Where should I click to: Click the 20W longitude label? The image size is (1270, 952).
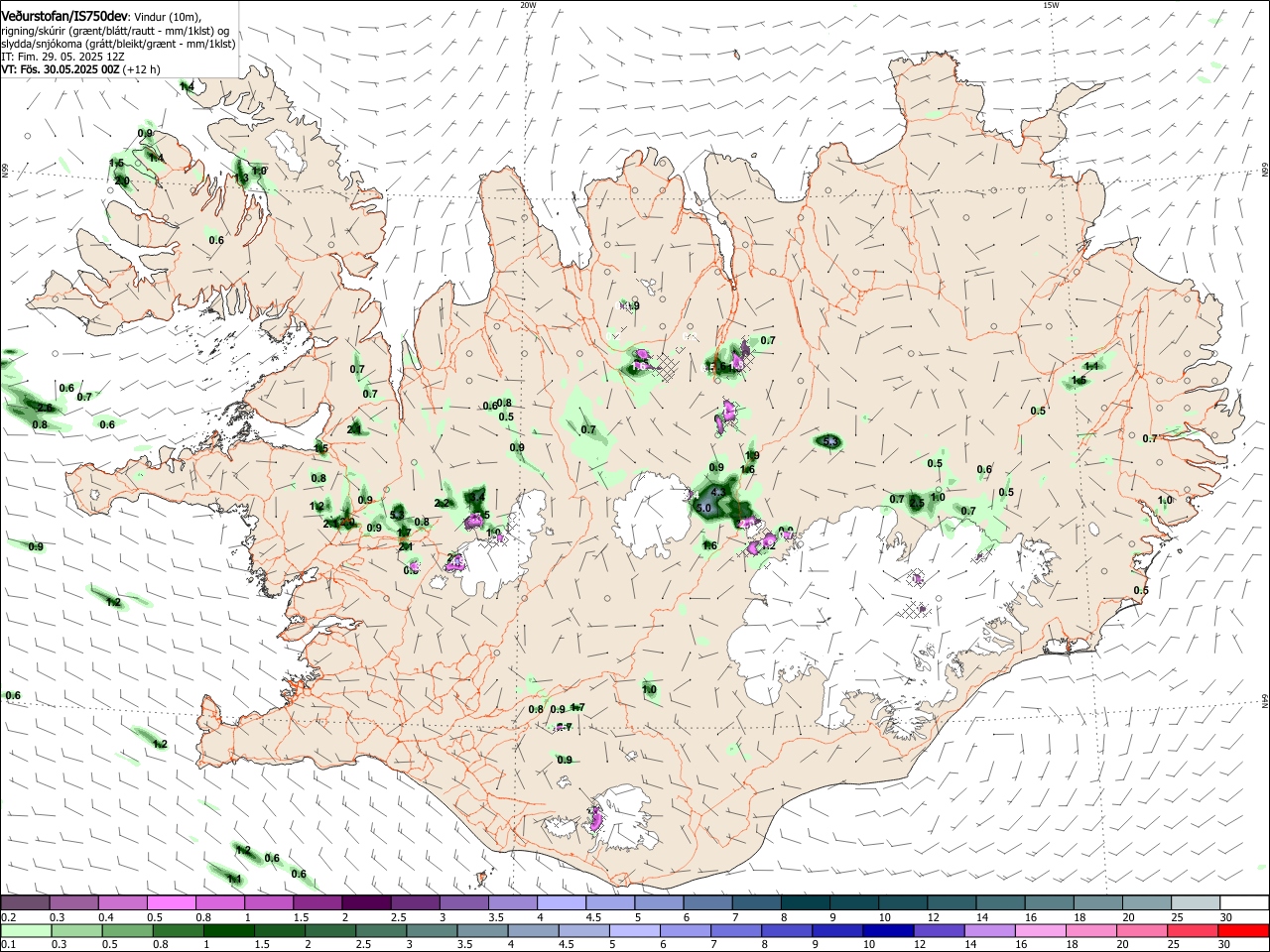[528, 5]
